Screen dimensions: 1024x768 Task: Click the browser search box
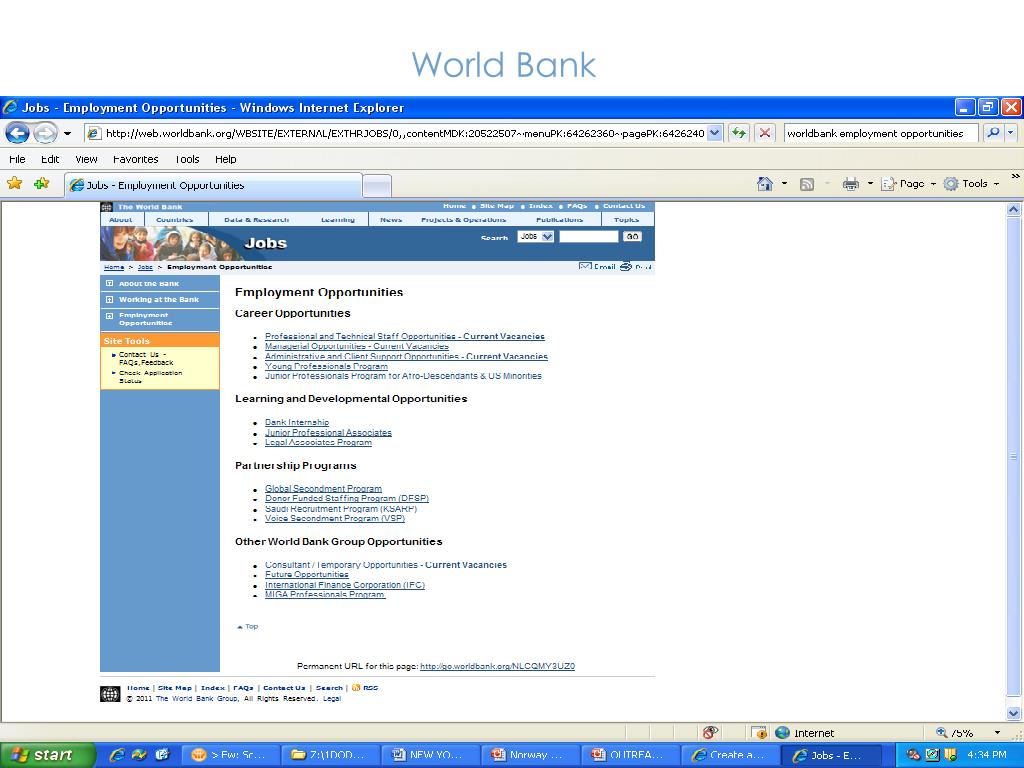[881, 133]
